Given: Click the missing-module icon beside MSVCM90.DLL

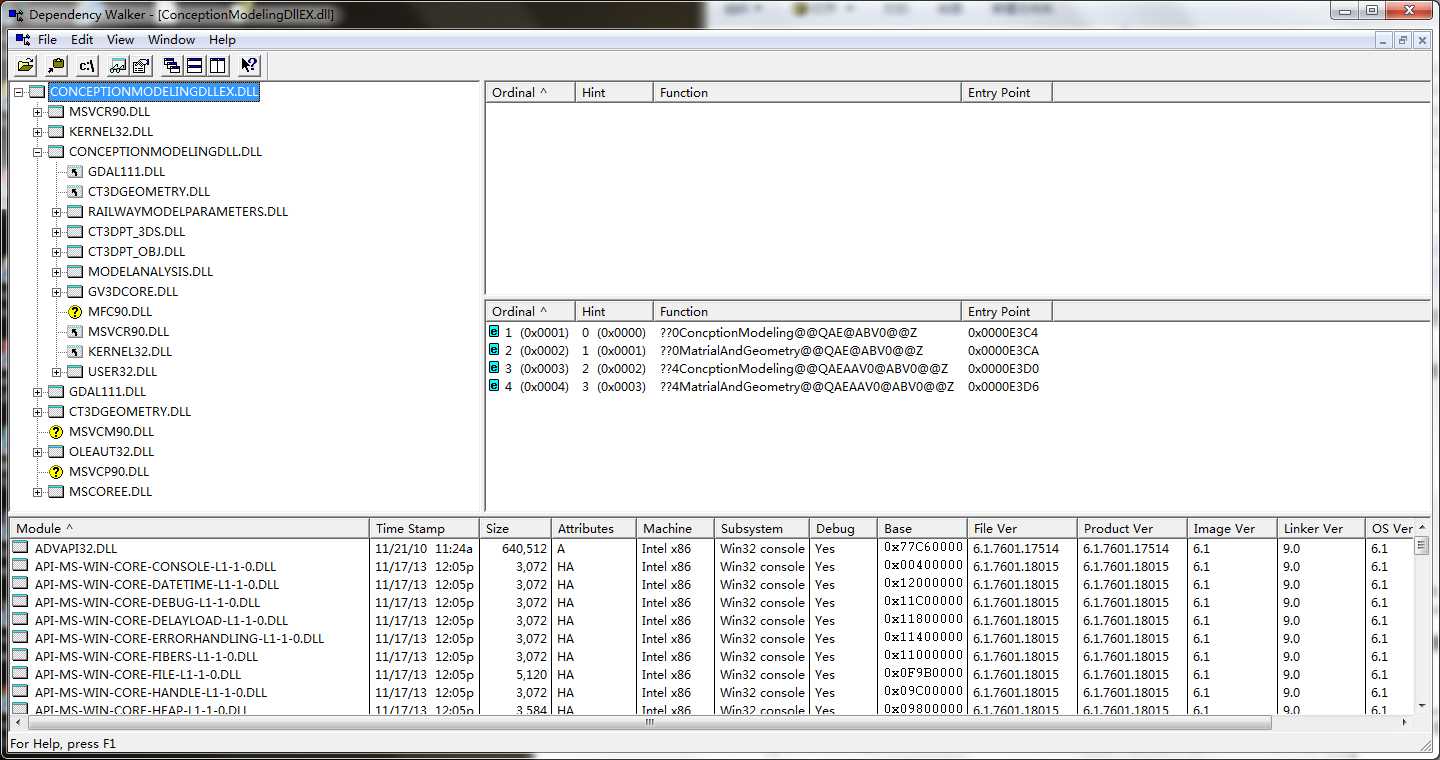Looking at the screenshot, I should coord(56,432).
